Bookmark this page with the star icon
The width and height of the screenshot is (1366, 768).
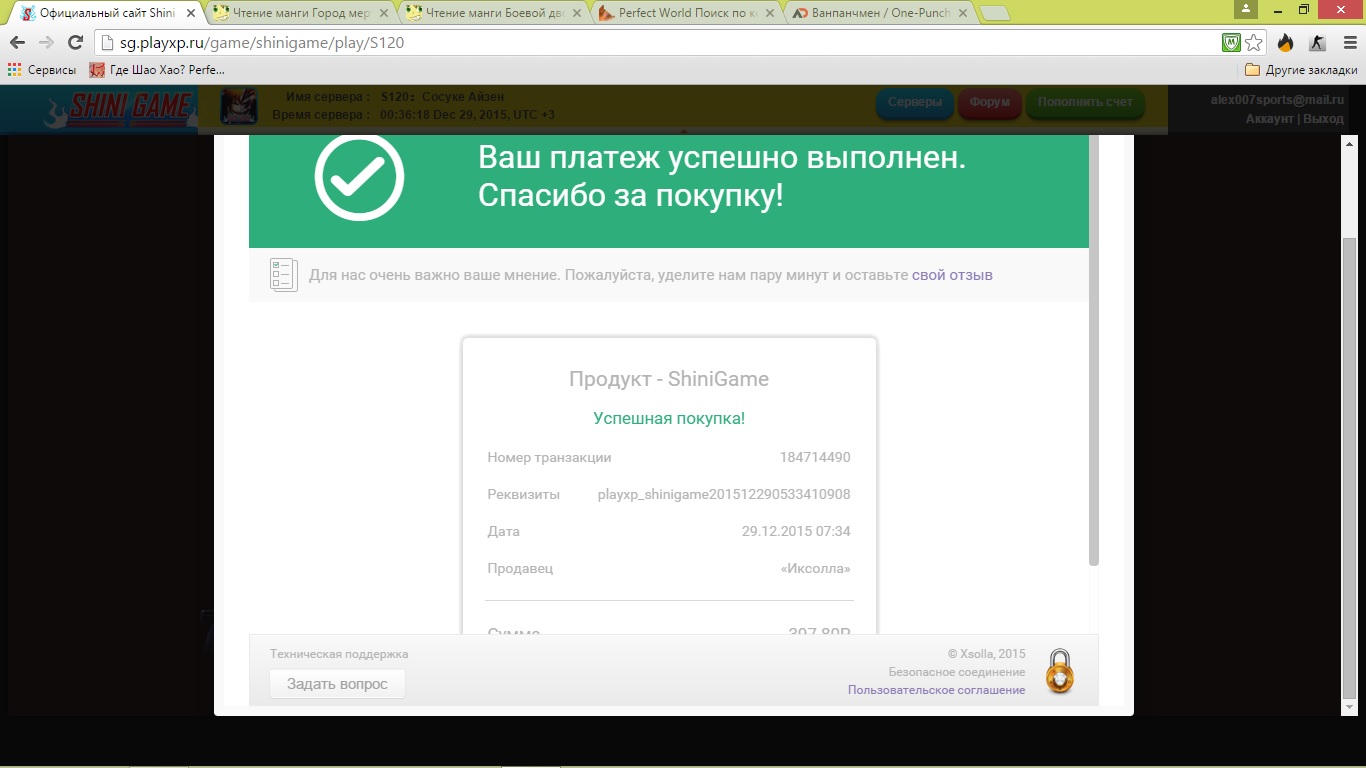[x=1254, y=43]
